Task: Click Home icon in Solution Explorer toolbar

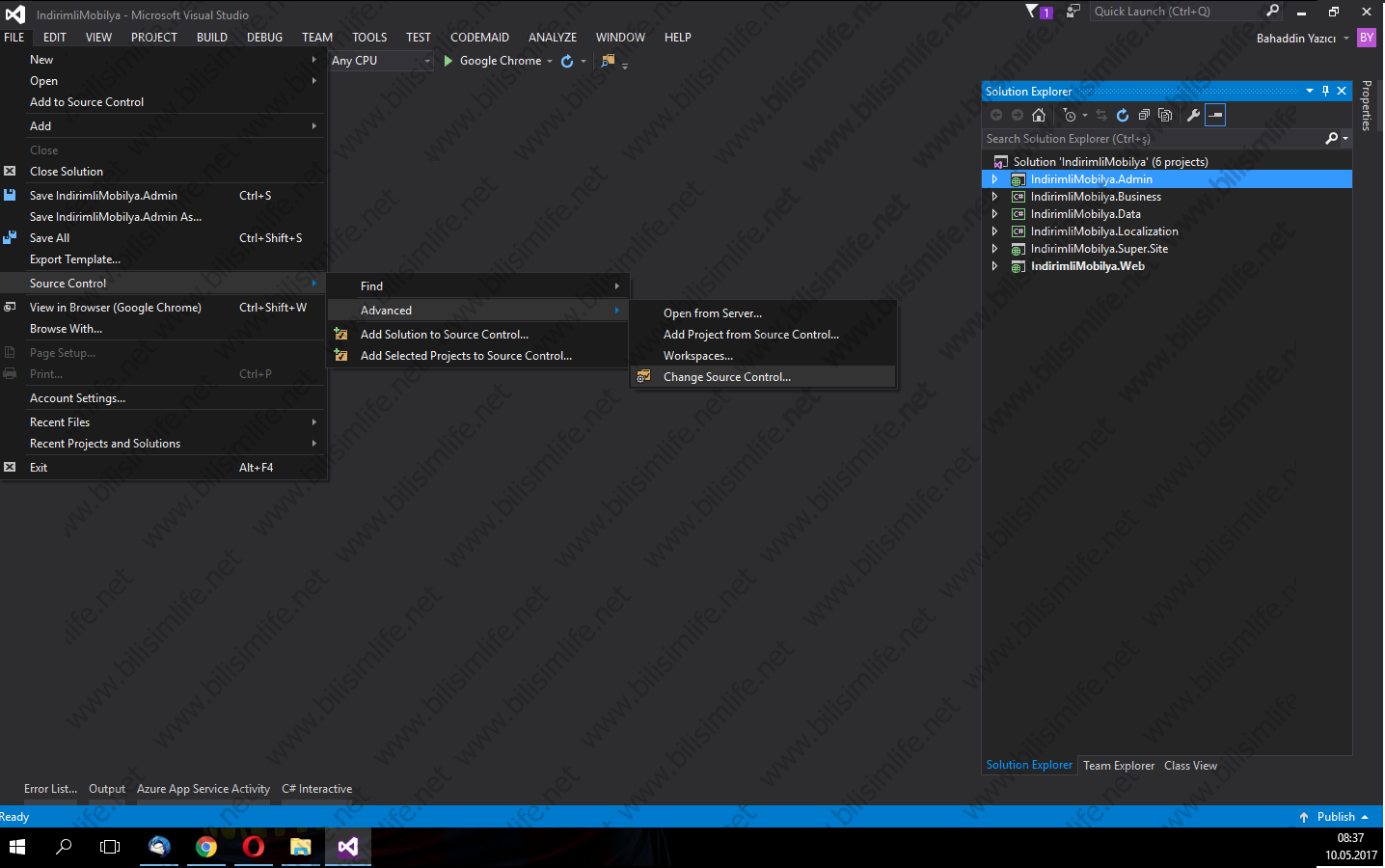Action: (x=1039, y=115)
